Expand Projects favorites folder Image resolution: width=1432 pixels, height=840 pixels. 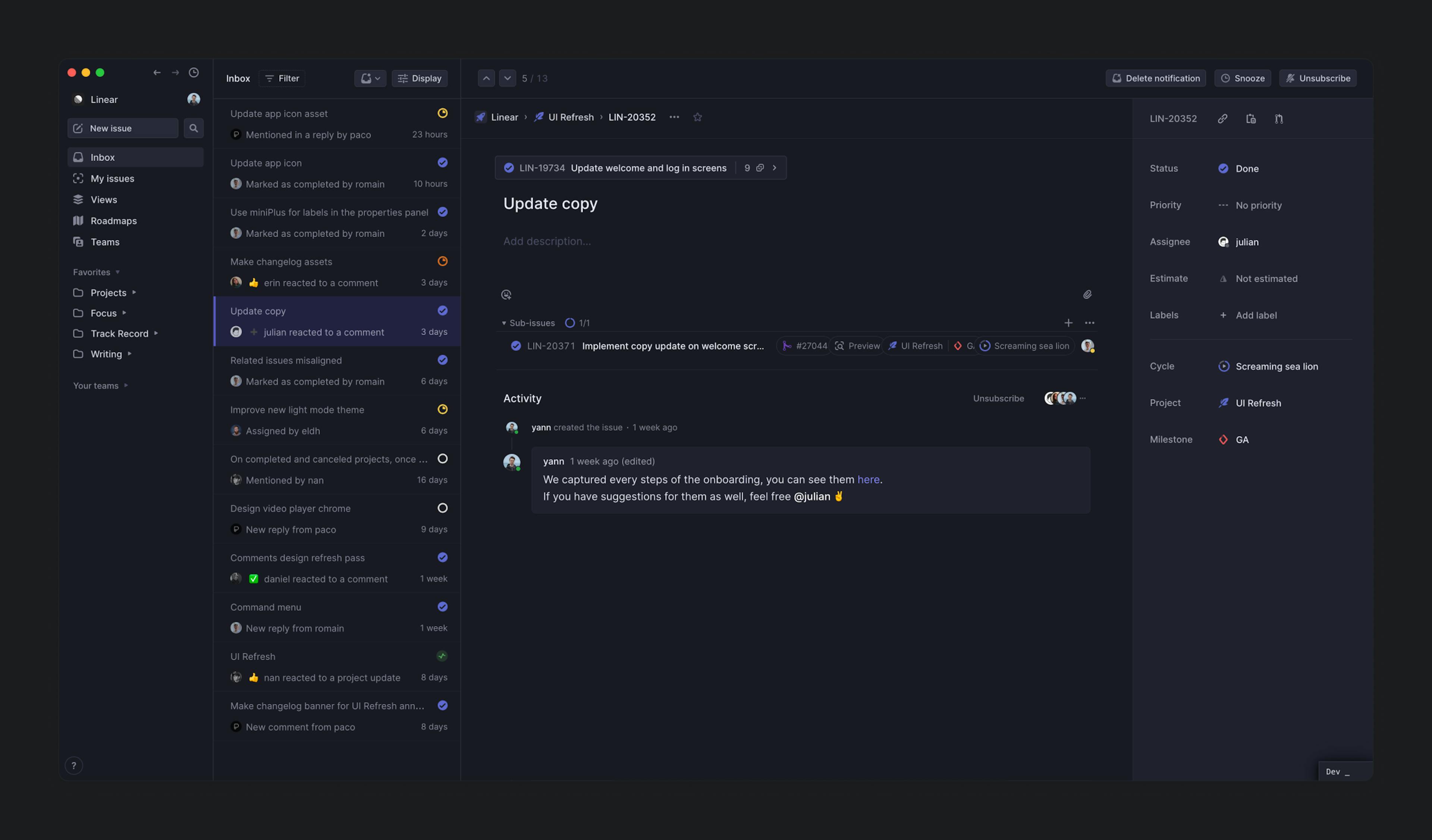point(134,293)
